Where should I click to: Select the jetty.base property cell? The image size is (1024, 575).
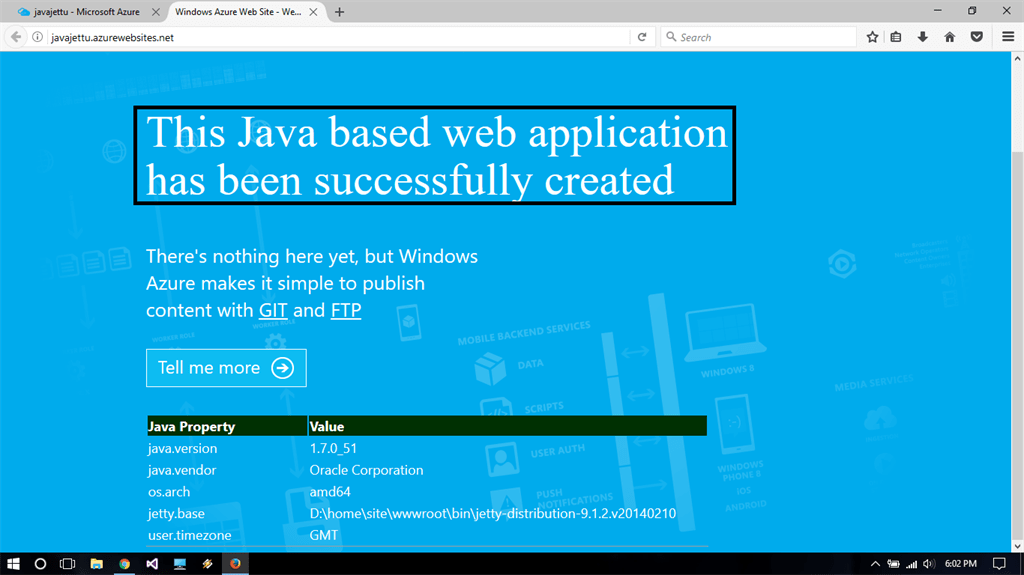176,513
